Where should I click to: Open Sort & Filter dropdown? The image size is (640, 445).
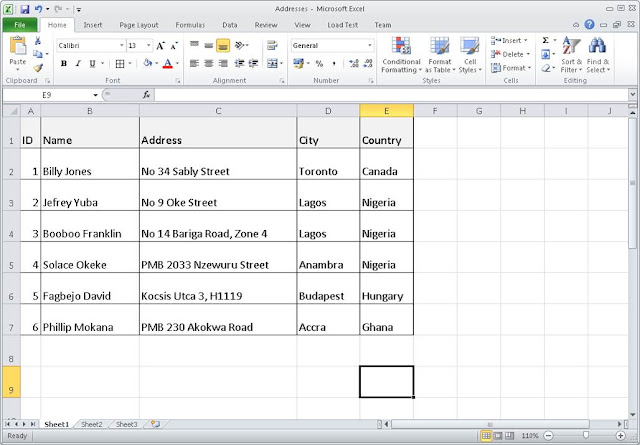(x=571, y=55)
